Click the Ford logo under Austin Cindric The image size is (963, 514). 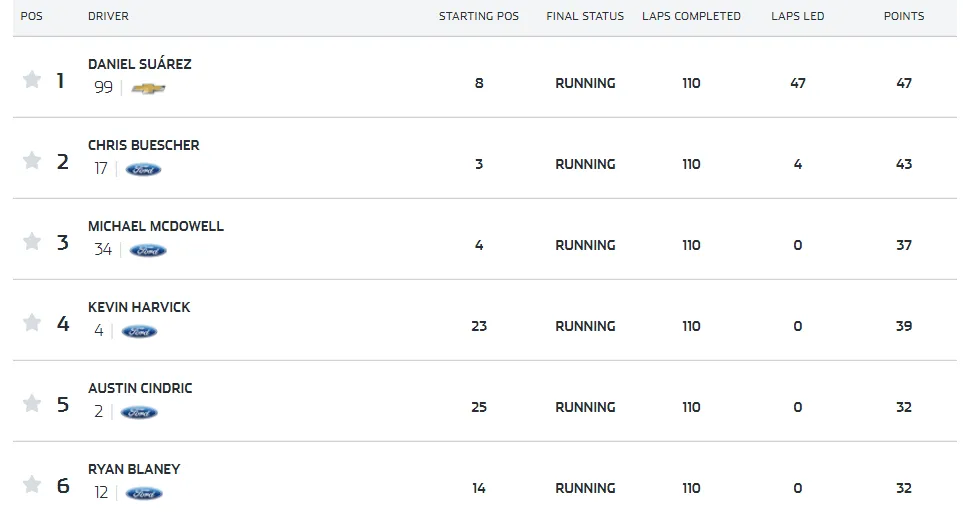139,413
